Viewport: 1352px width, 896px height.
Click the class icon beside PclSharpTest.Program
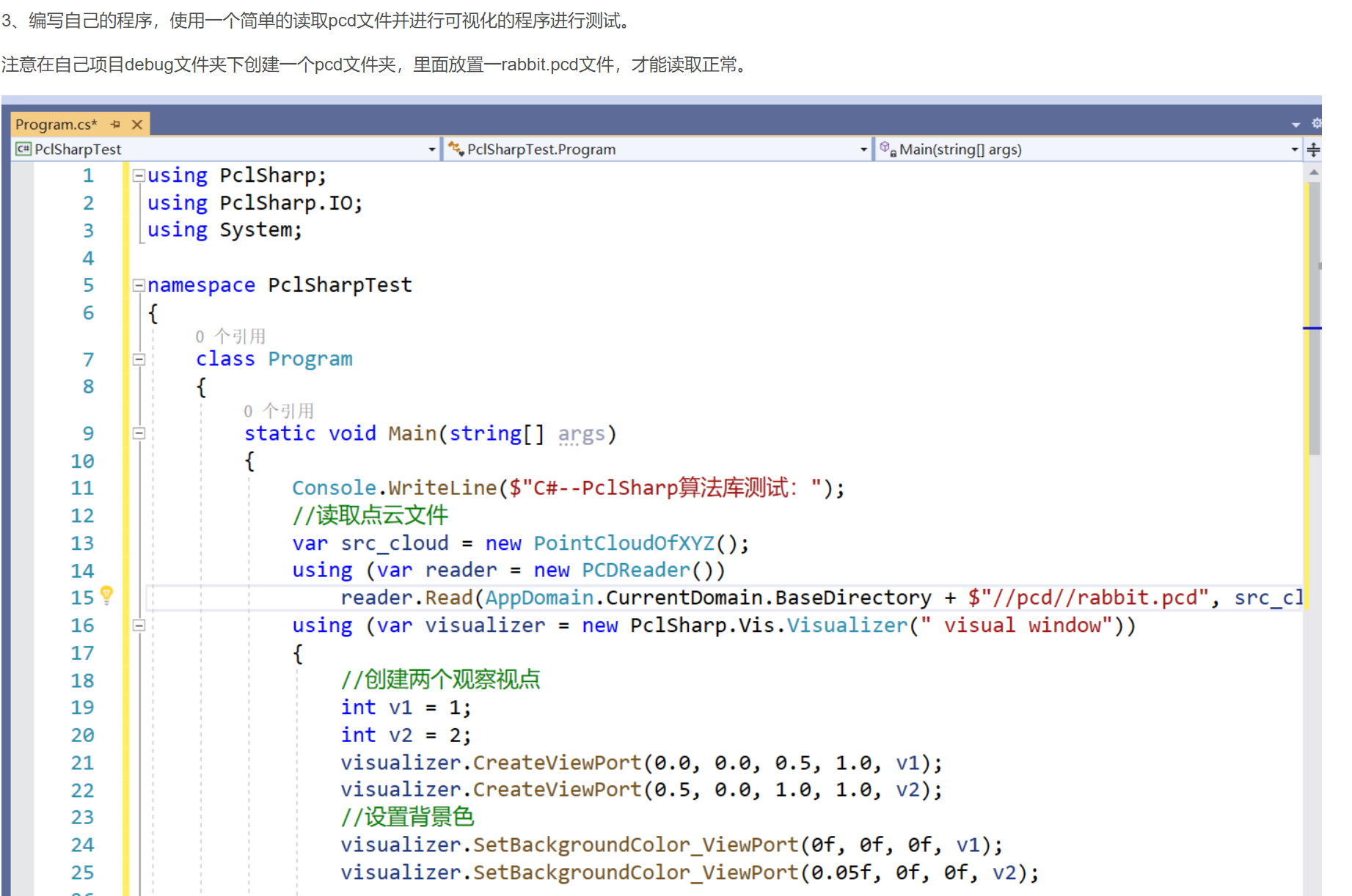pos(456,149)
